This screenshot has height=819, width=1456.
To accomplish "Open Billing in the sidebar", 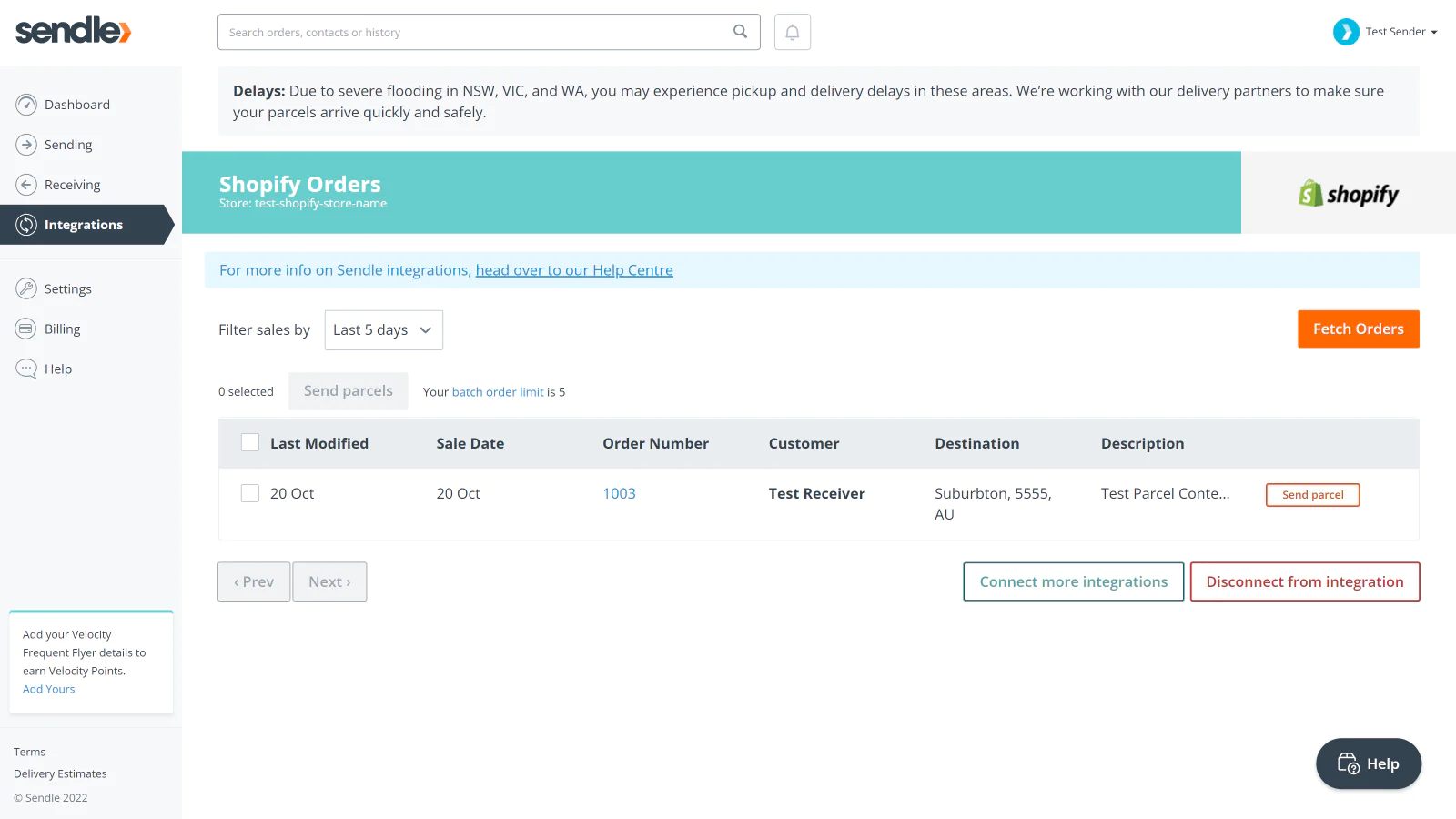I will click(63, 329).
